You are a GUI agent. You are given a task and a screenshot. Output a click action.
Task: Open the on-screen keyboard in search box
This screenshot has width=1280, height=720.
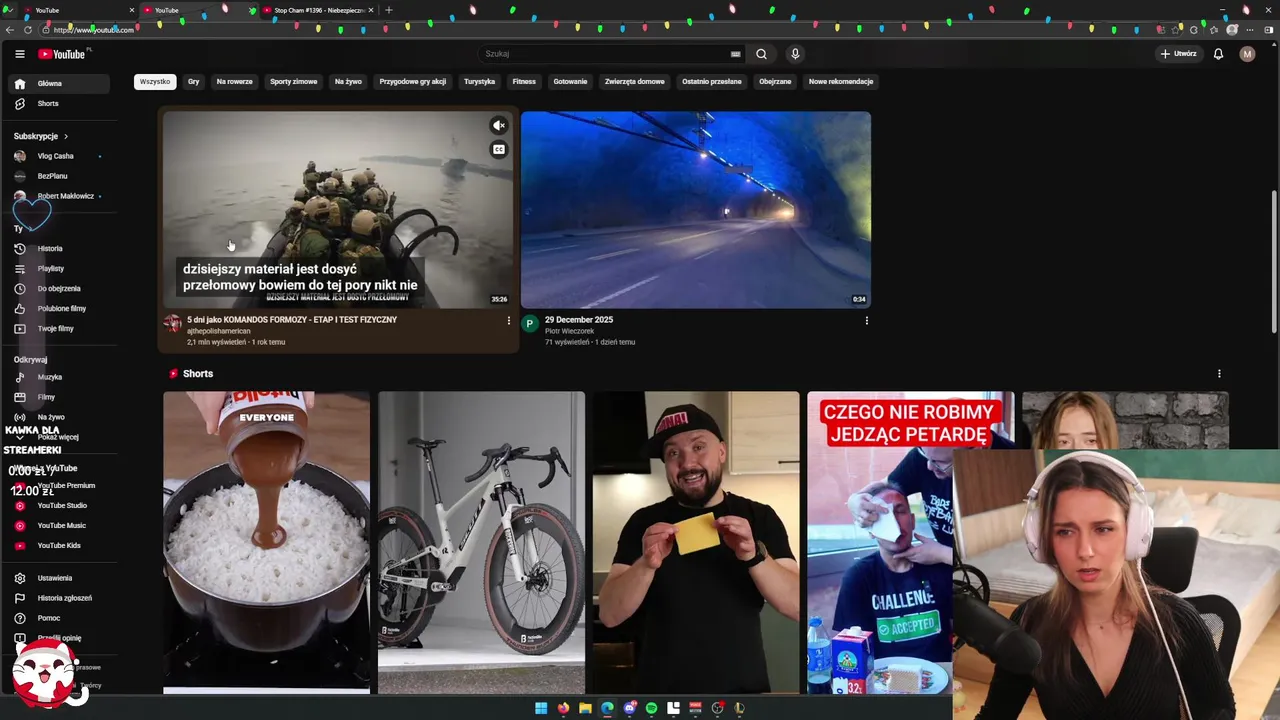736,54
